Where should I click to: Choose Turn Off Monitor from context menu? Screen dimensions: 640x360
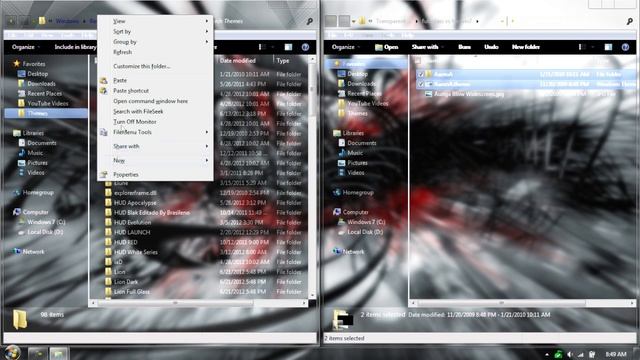click(135, 122)
